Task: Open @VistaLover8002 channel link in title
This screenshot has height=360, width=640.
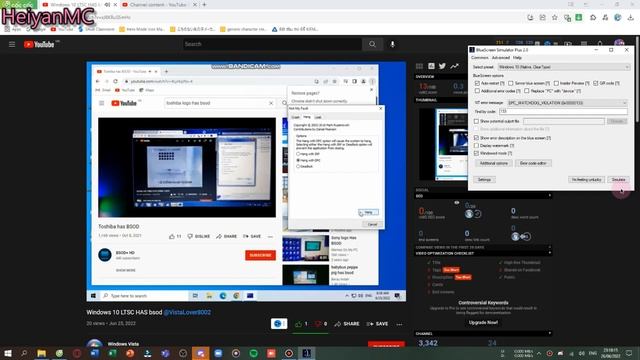Action: 187,312
